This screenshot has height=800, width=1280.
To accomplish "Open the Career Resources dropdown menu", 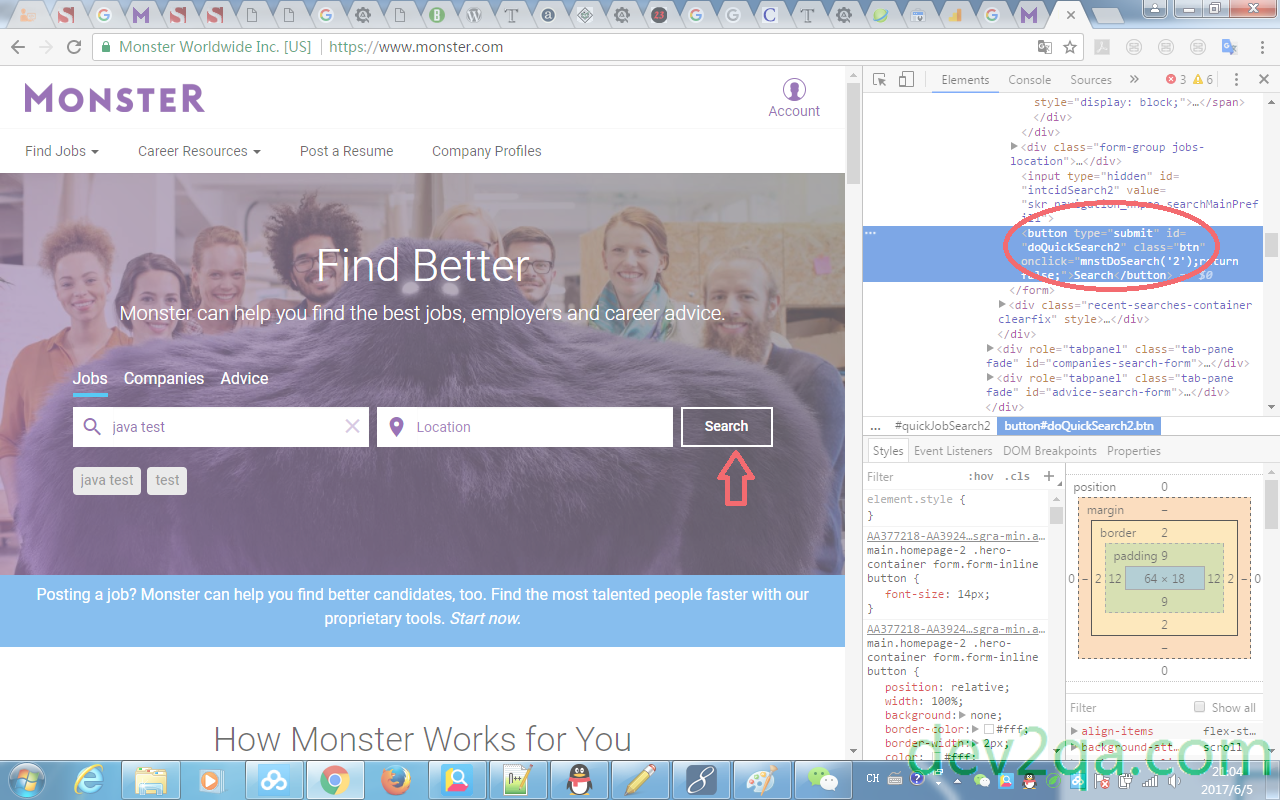I will coord(199,151).
